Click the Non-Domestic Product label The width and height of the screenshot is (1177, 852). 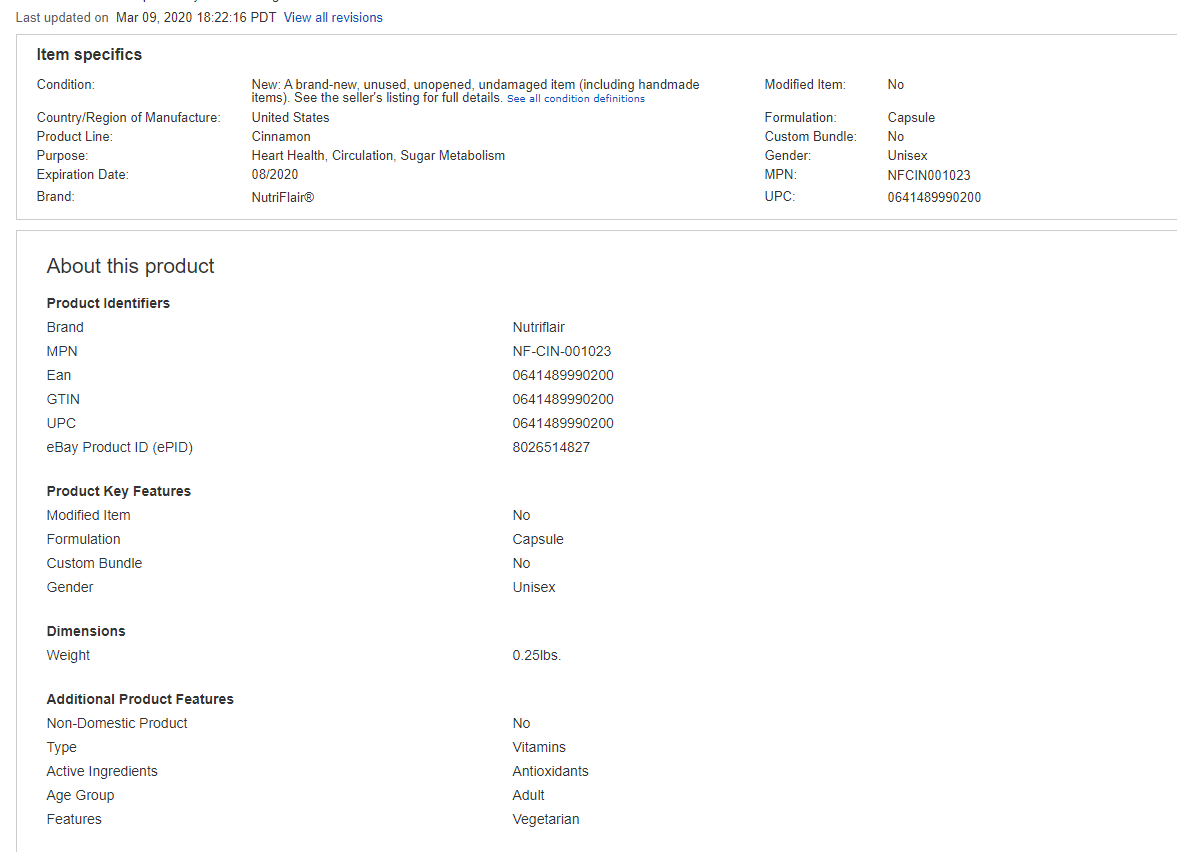pyautogui.click(x=117, y=723)
